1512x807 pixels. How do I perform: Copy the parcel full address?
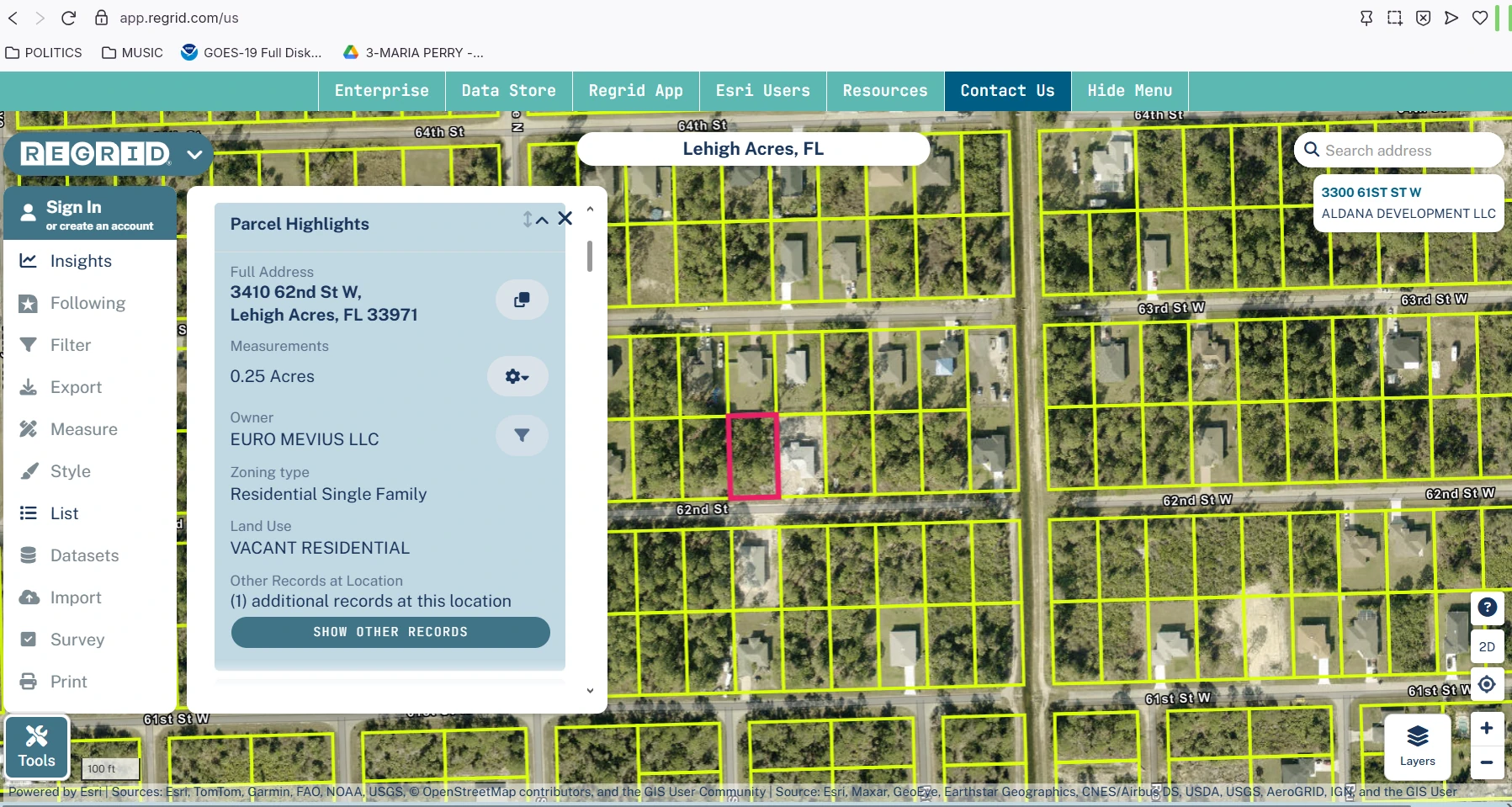click(x=522, y=300)
